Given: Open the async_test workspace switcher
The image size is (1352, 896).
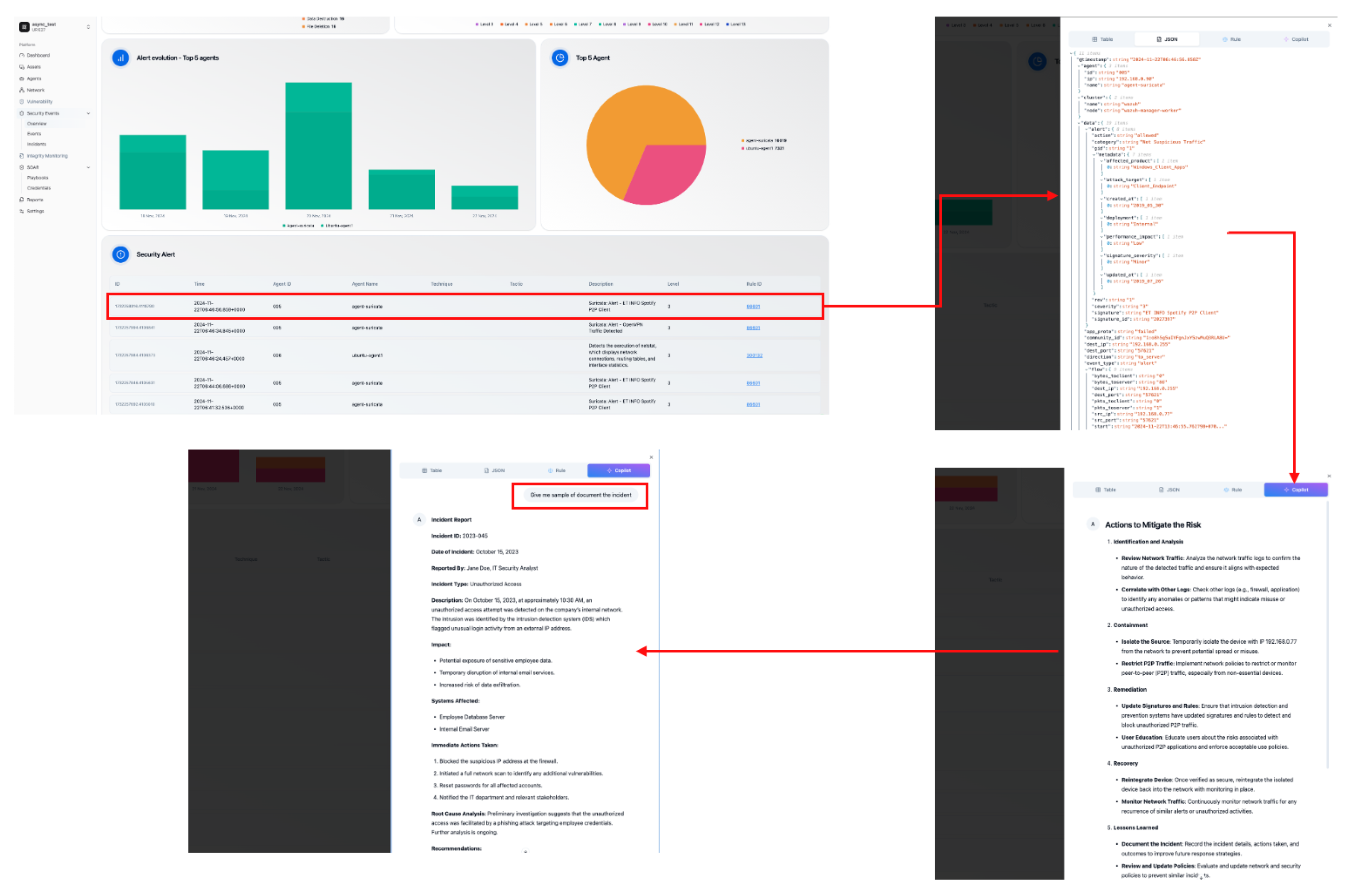Looking at the screenshot, I should point(88,27).
